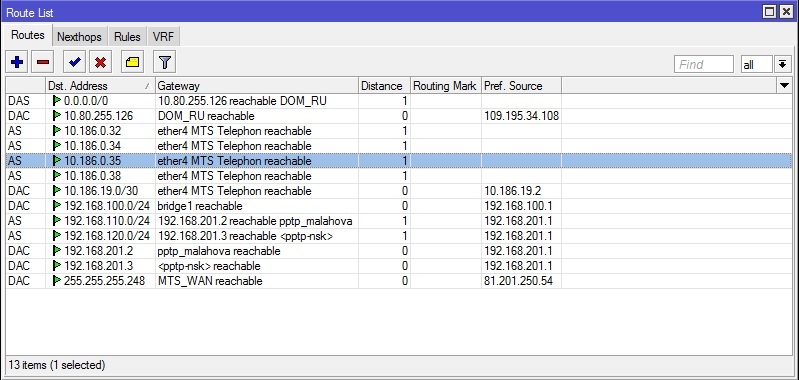
Task: Click the flag icon of the 255.255.255.248 route
Action: coord(57,281)
